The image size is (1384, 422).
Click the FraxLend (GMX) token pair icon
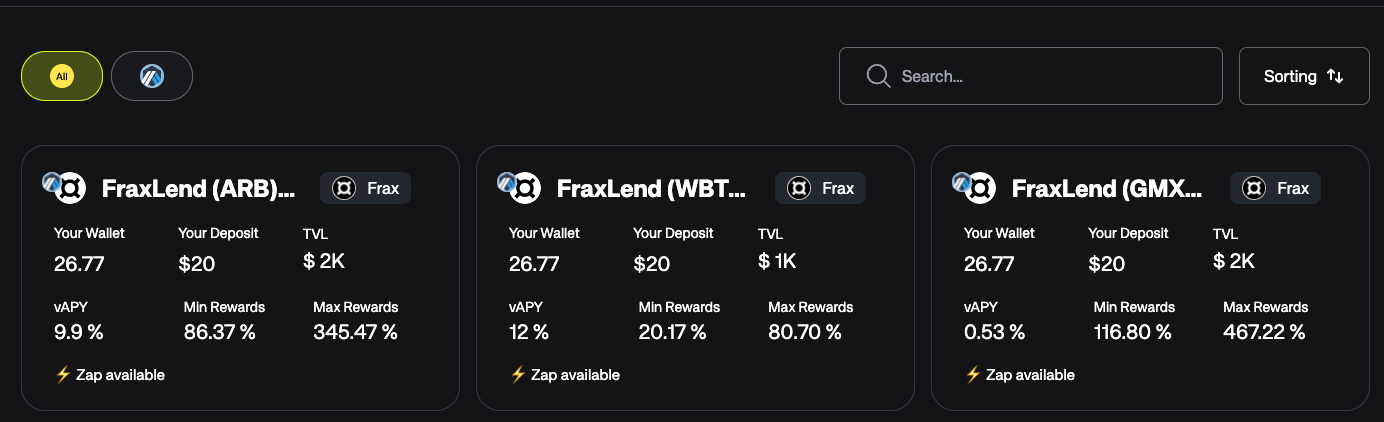[977, 187]
